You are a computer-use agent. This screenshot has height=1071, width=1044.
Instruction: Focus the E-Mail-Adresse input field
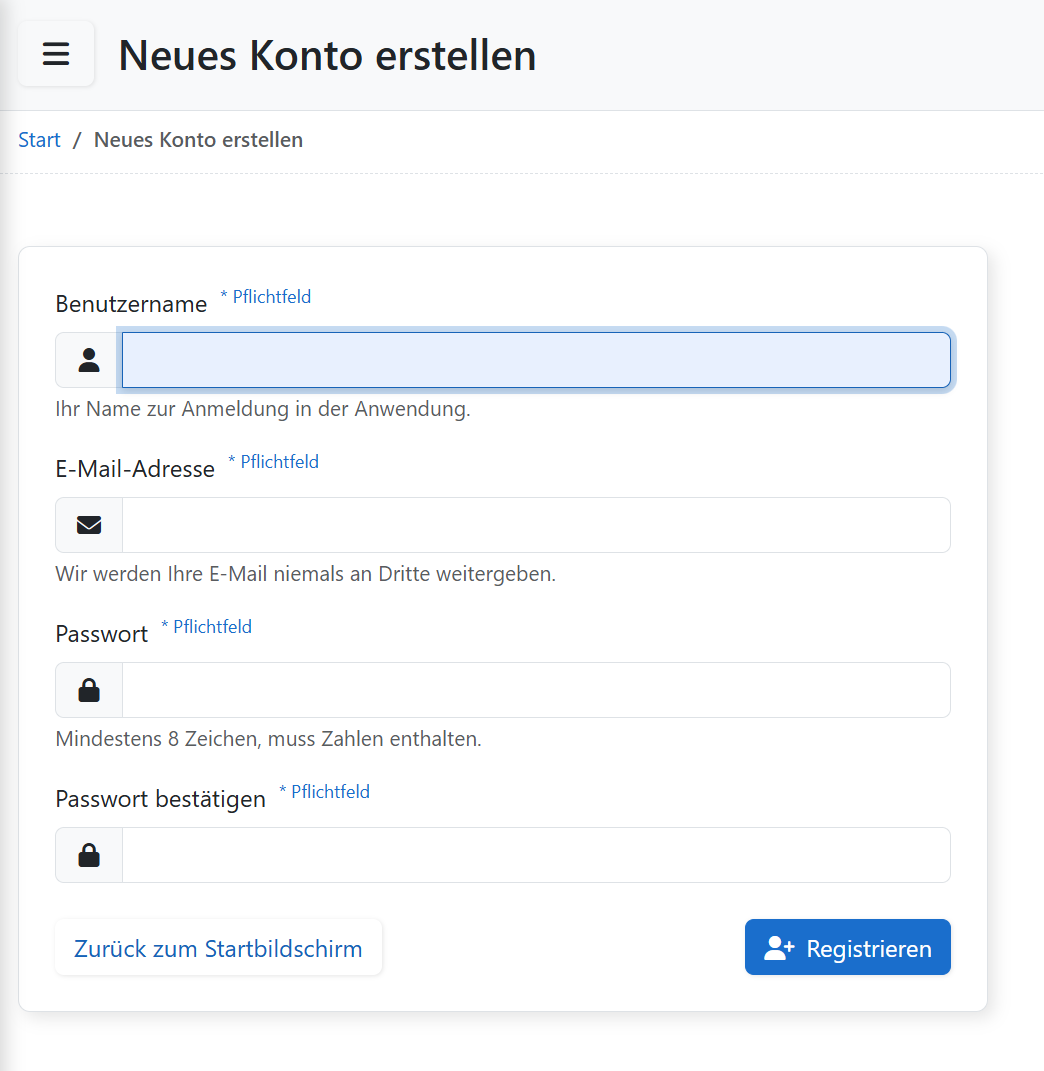click(536, 524)
